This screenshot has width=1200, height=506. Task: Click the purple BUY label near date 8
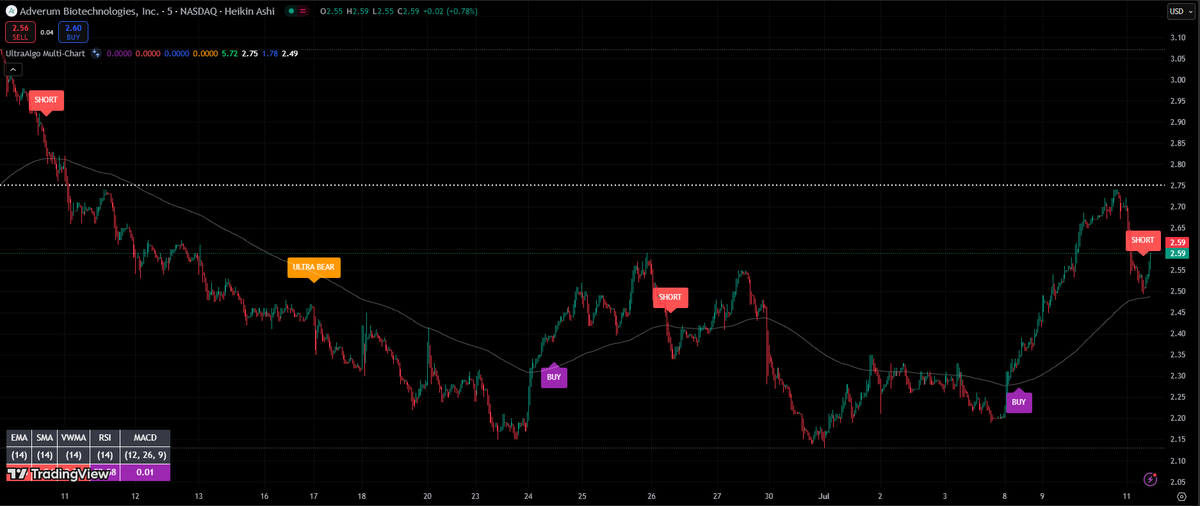(x=1018, y=401)
